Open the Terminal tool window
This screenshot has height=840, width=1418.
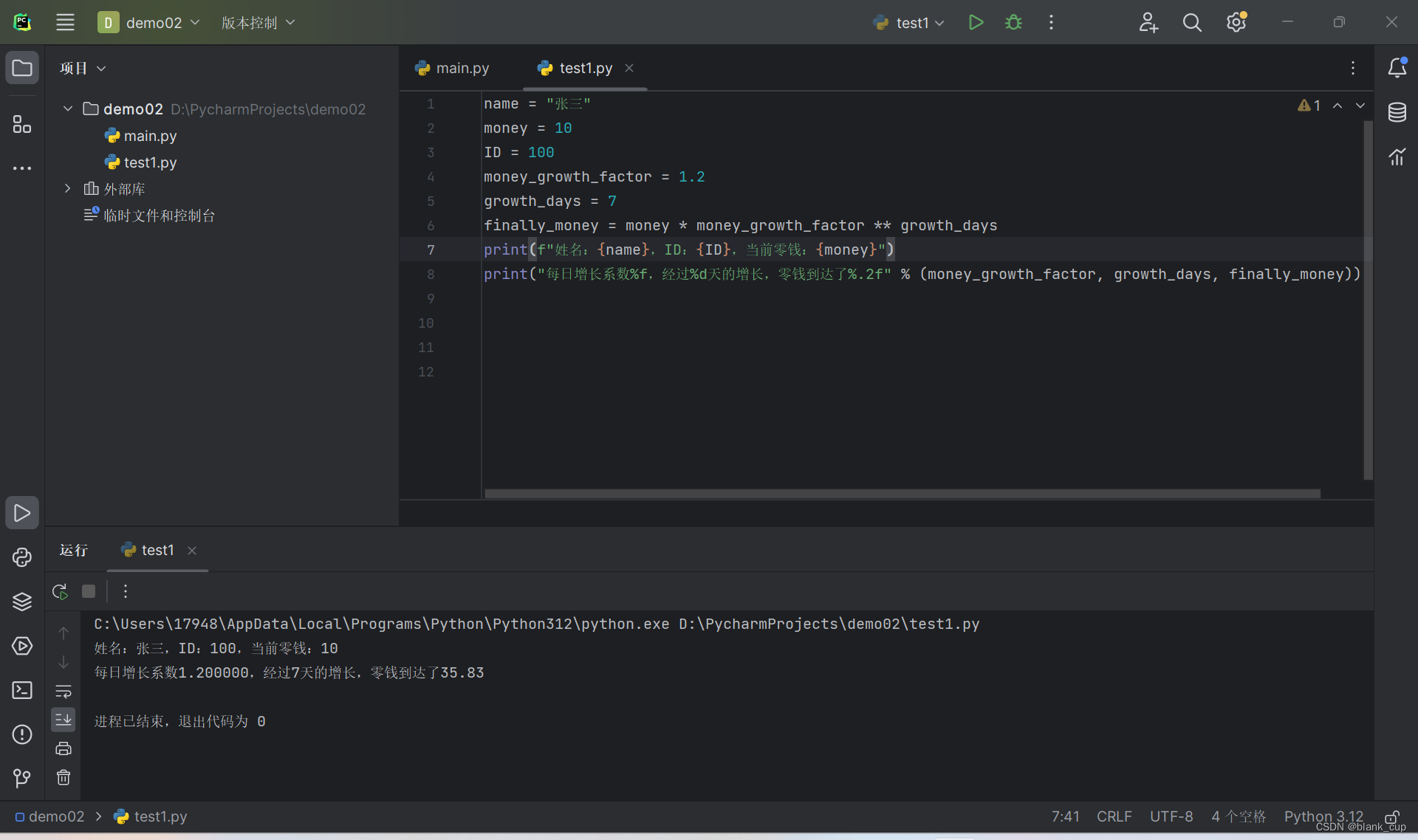point(22,690)
